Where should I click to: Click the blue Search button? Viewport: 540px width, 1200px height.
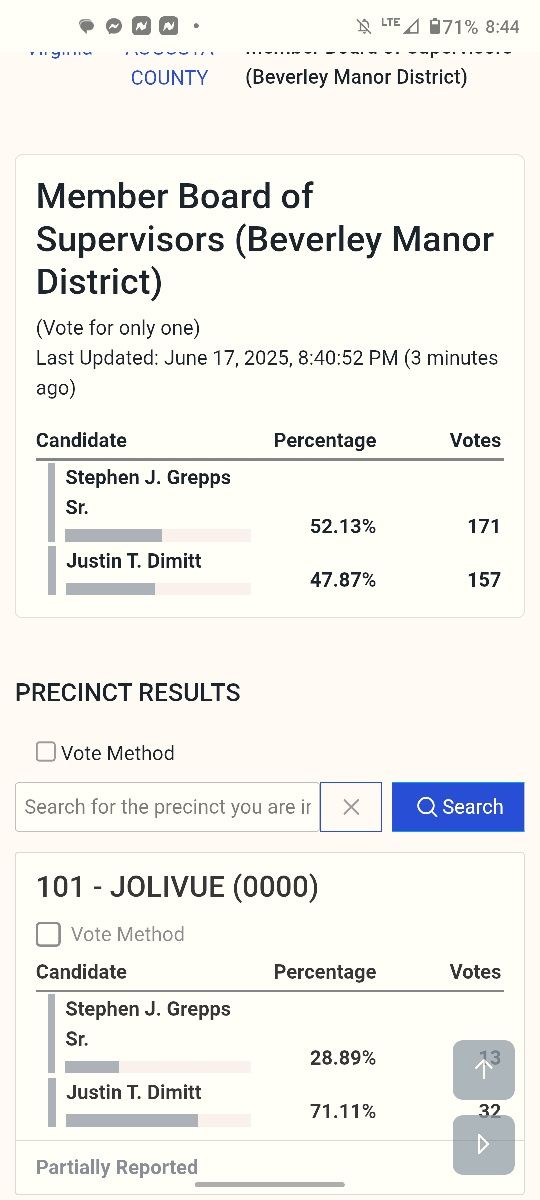(458, 807)
